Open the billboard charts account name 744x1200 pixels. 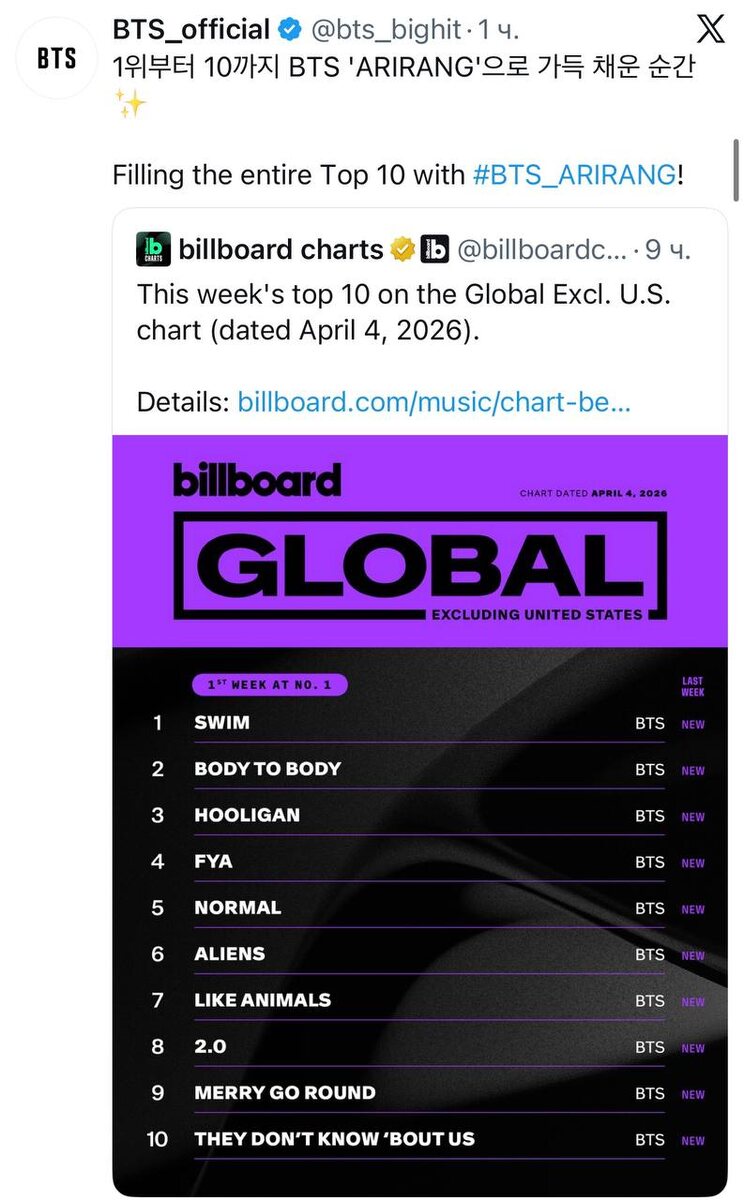(x=281, y=249)
